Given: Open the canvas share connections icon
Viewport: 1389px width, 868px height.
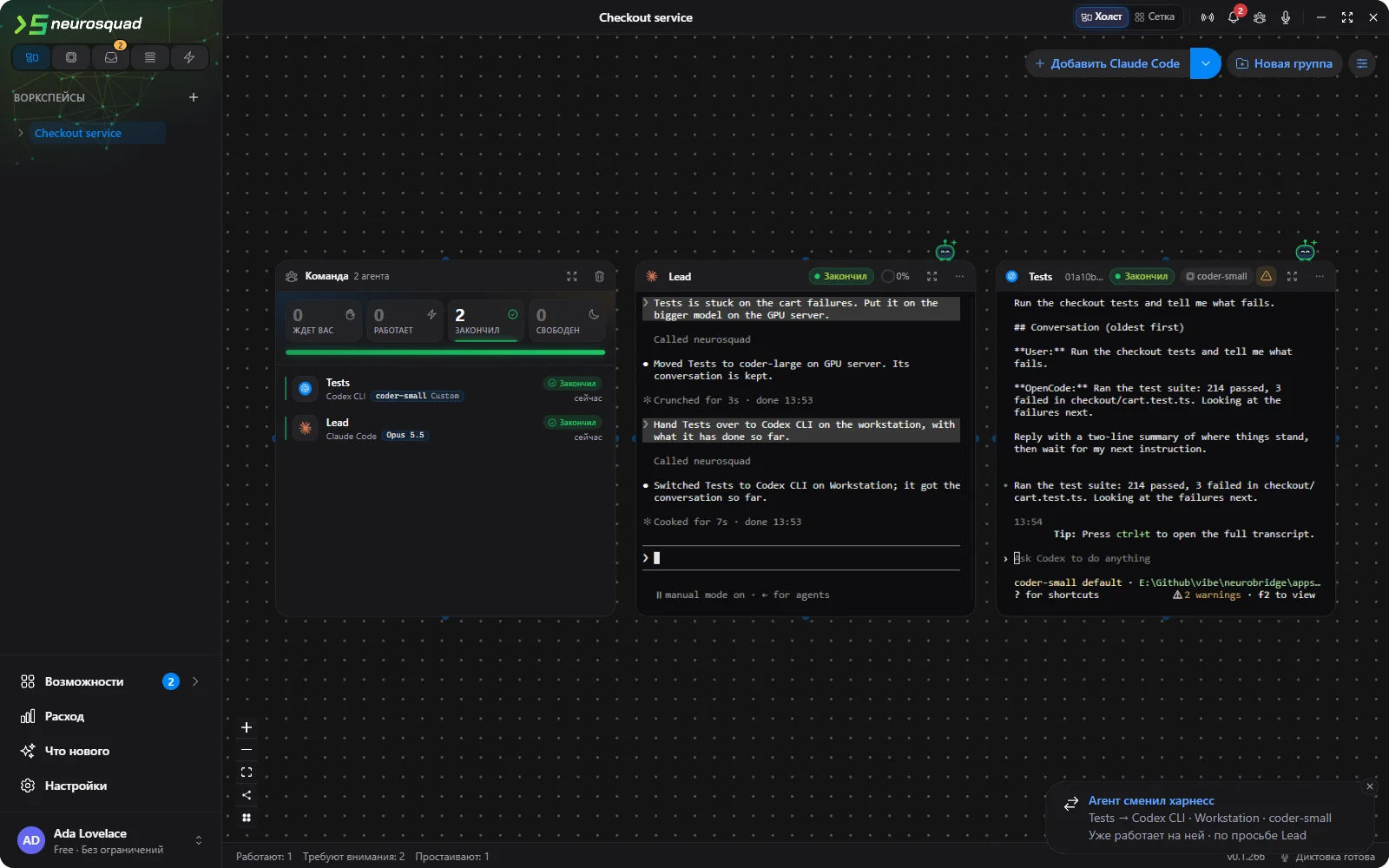Looking at the screenshot, I should tap(247, 795).
